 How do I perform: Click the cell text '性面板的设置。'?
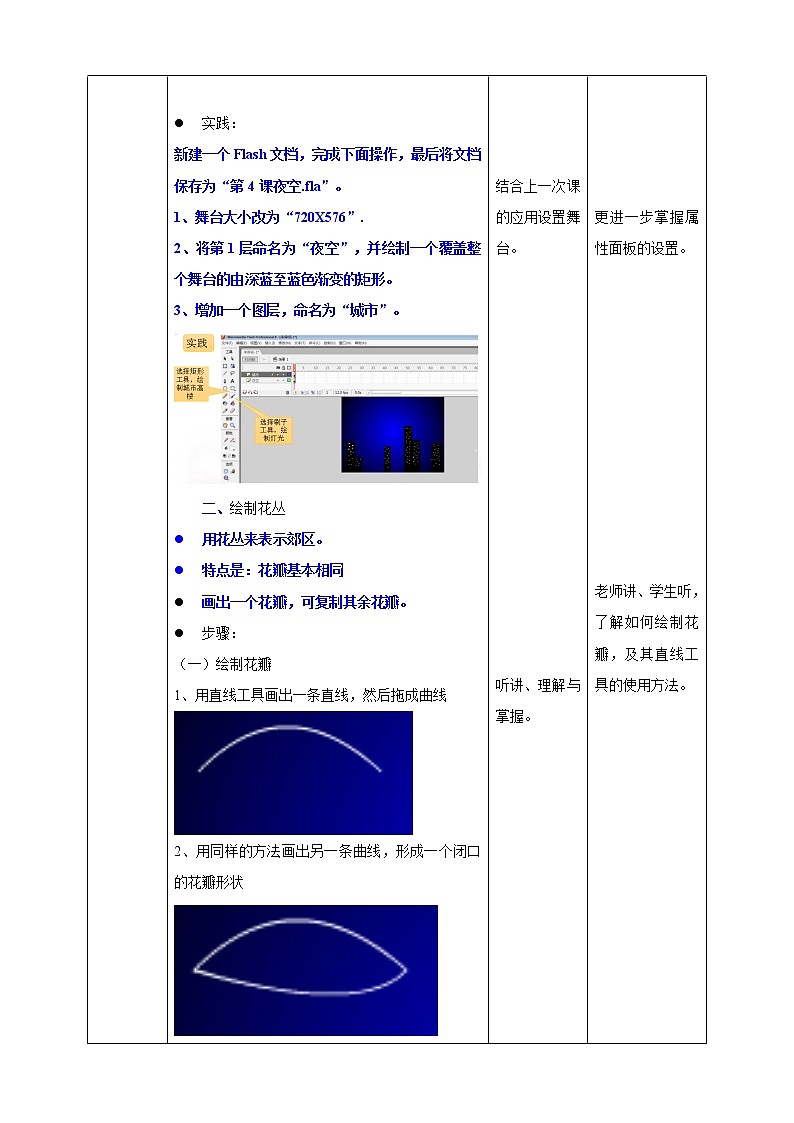642,249
